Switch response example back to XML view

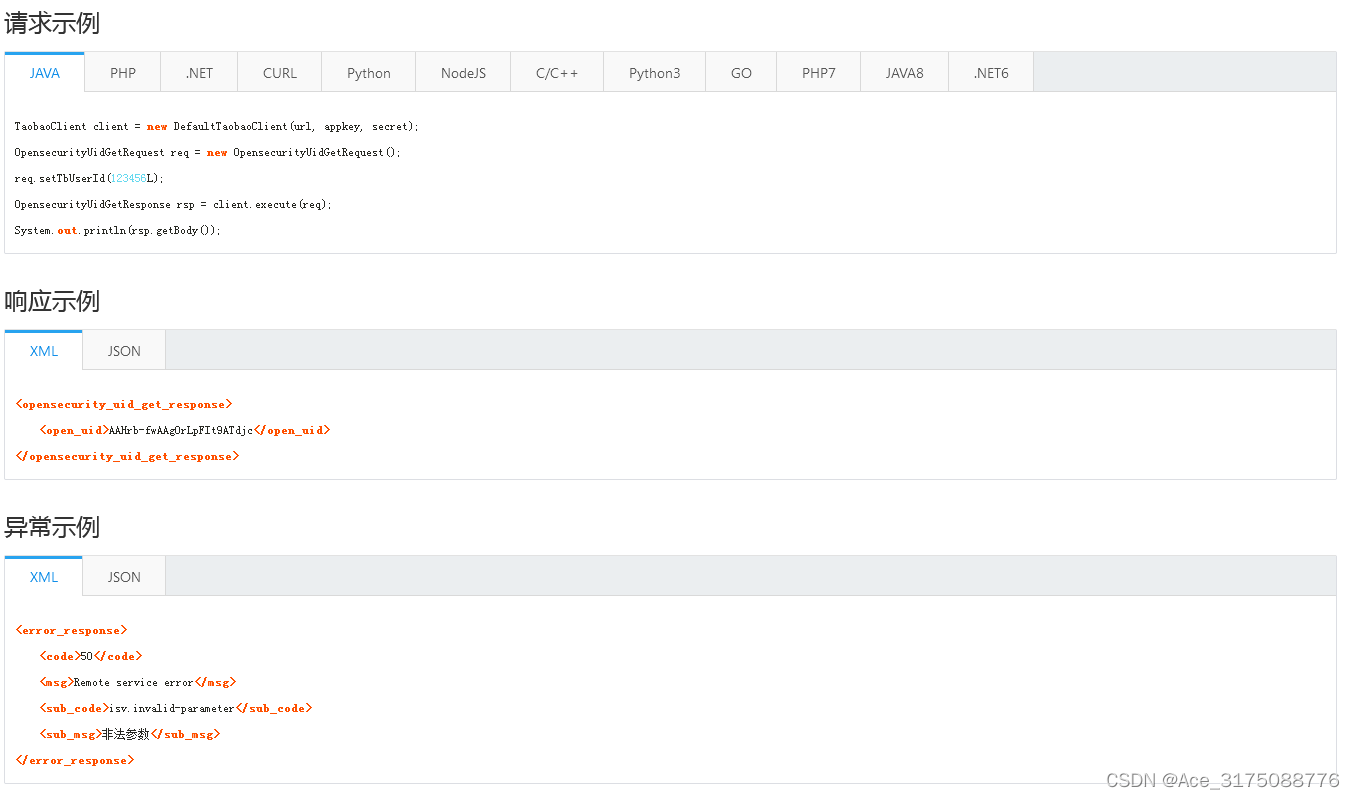tap(43, 350)
